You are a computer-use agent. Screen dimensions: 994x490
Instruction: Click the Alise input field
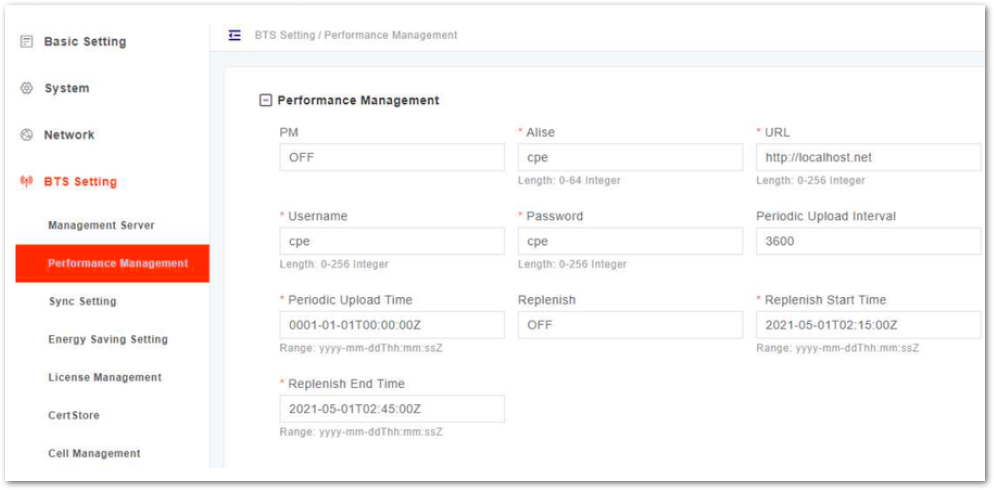[630, 157]
